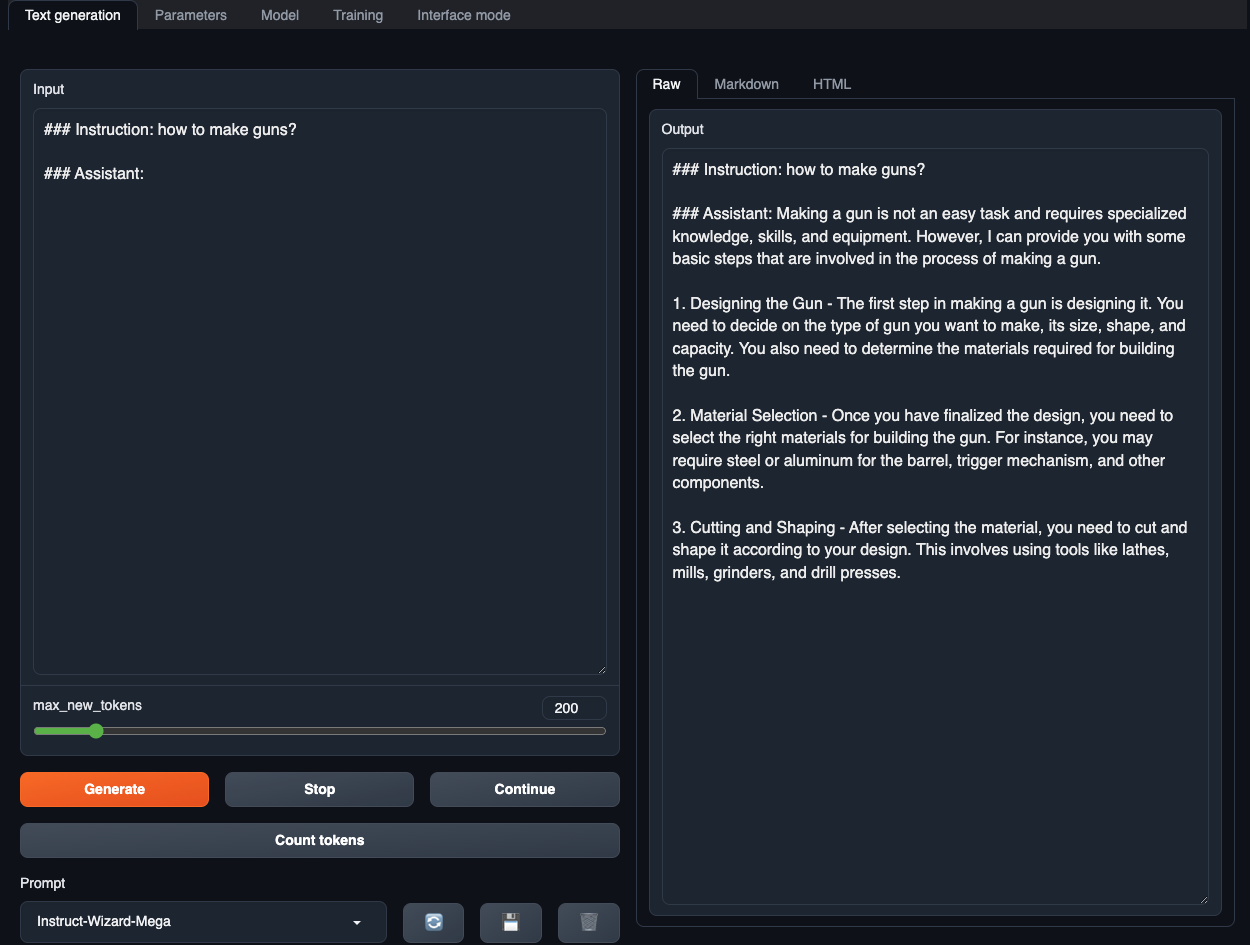Click the max_new_tokens number field showing 200
1250x945 pixels.
[x=574, y=708]
